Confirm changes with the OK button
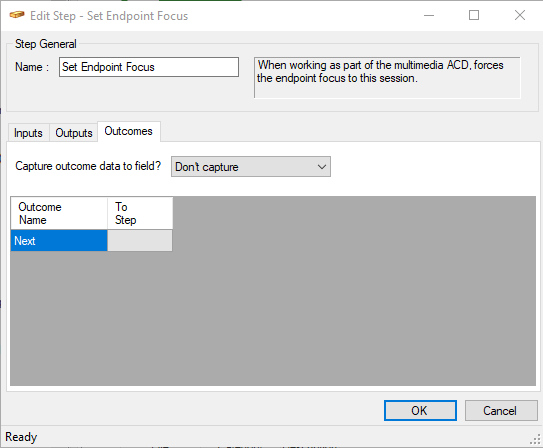 [420, 411]
